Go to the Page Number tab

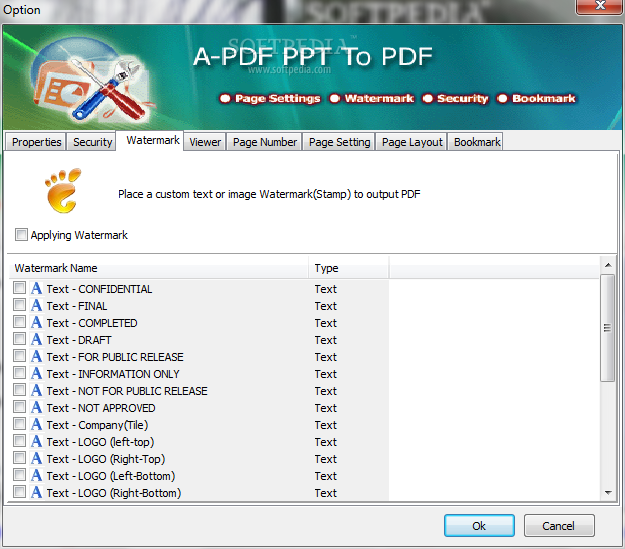265,142
